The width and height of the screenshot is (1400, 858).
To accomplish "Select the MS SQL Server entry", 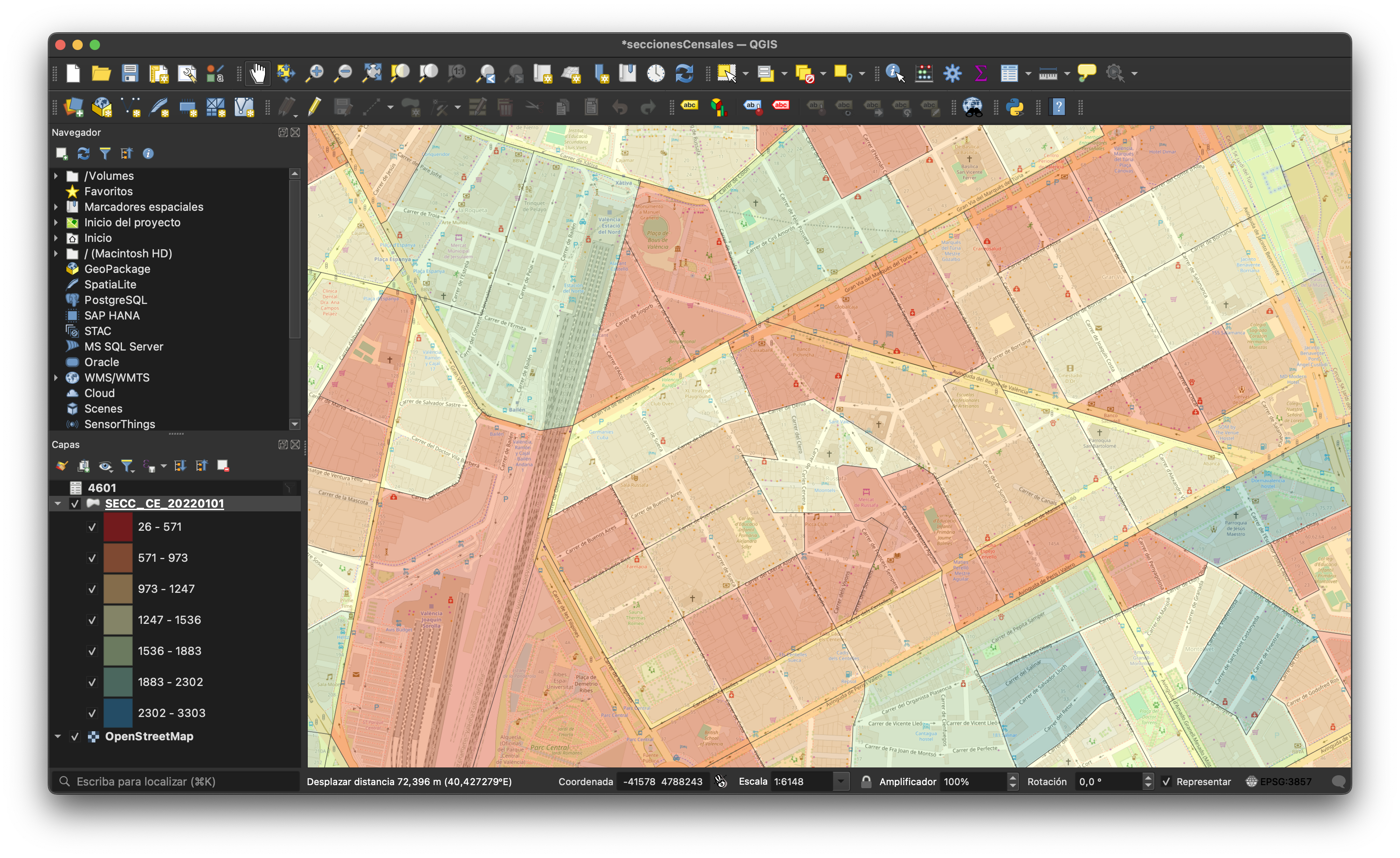I will (x=123, y=347).
